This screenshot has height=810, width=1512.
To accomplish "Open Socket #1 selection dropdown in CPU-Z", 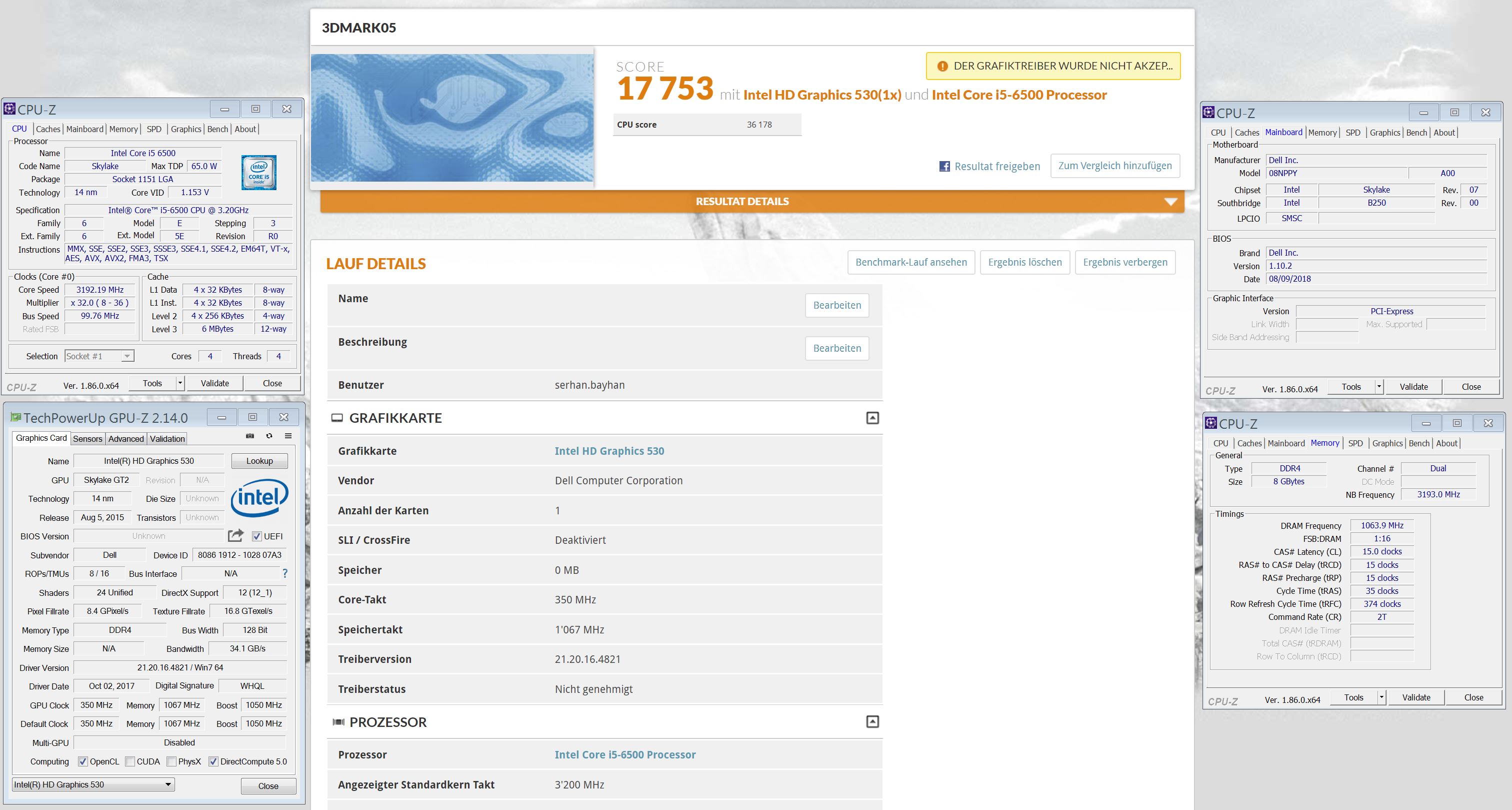I will coord(99,356).
